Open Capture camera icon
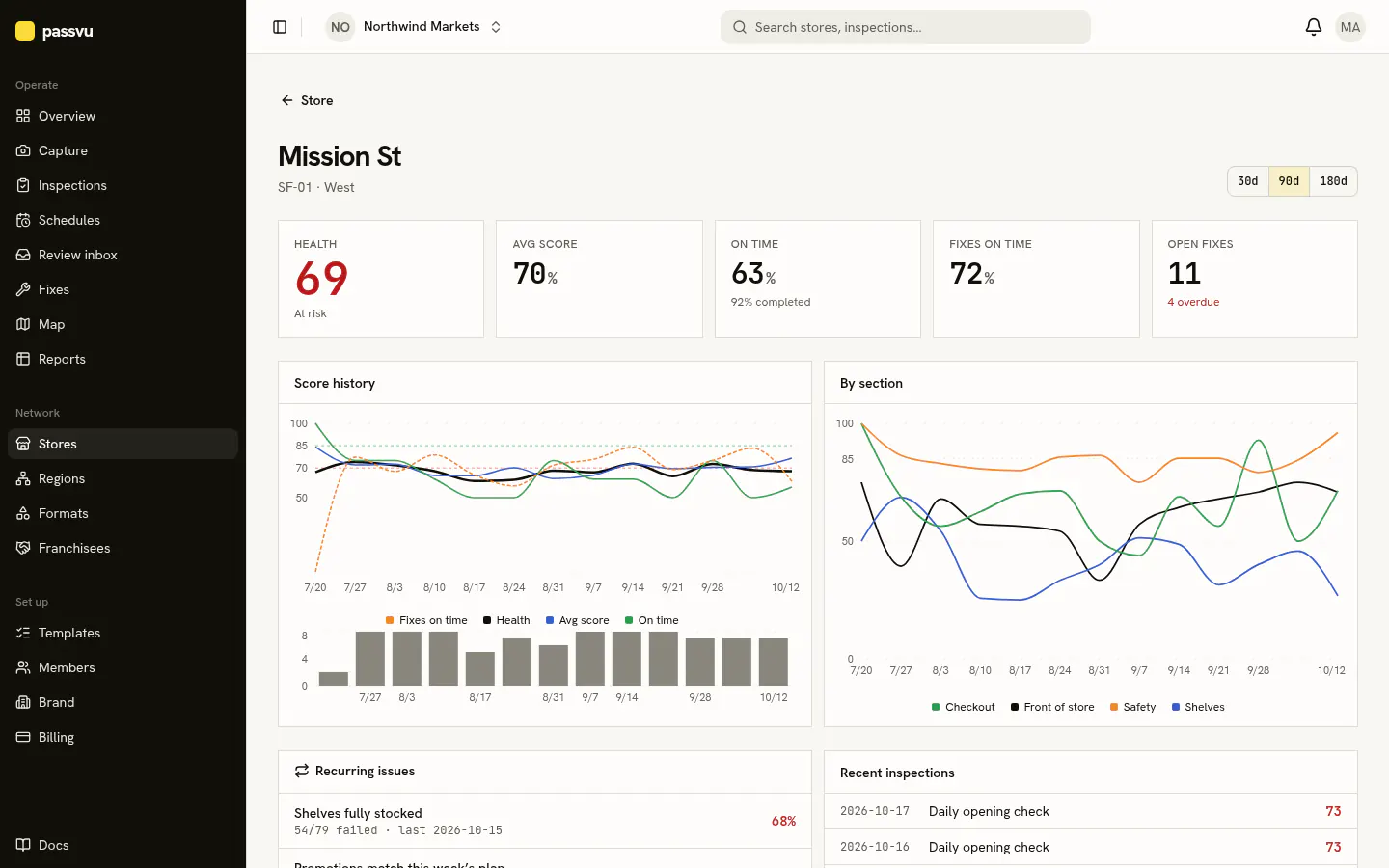 click(23, 150)
